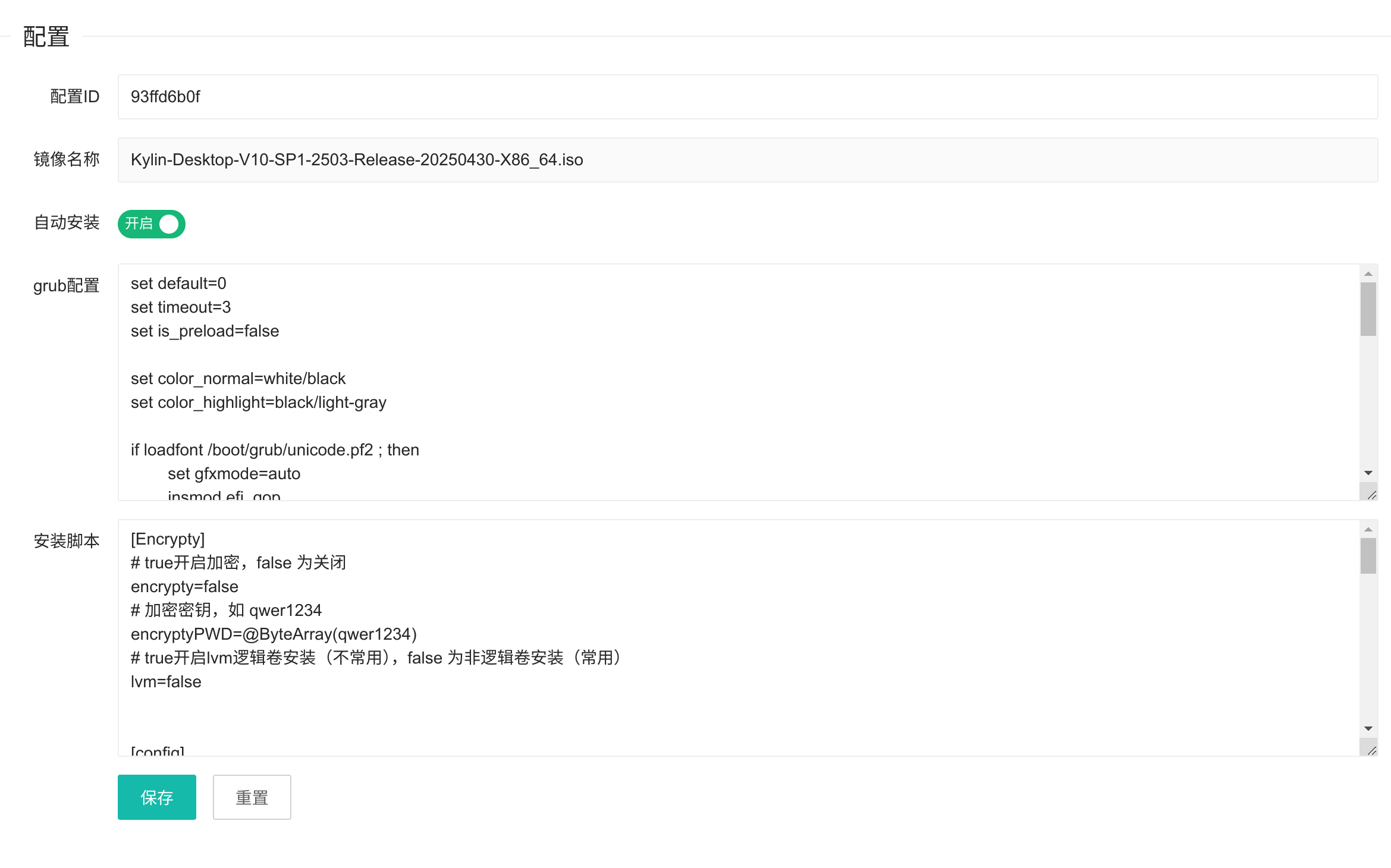Viewport: 1391px width, 868px height.
Task: Click the 'set color_normal=white/black' line
Action: 238,379
